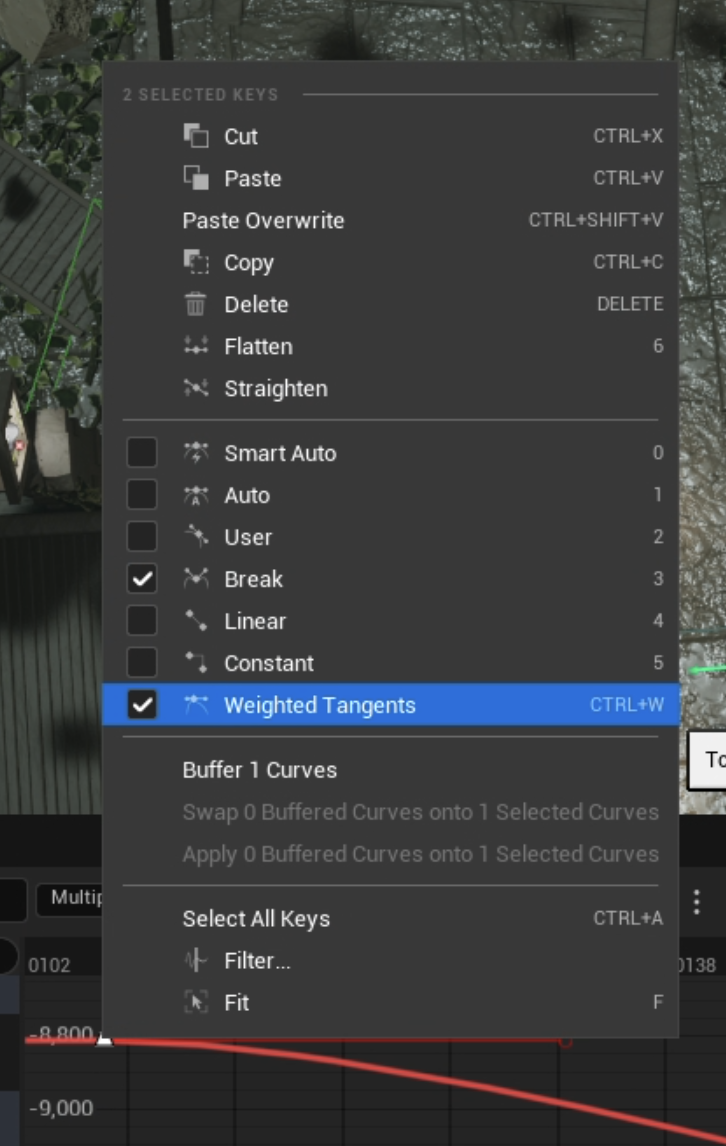Click the 0102 frame label on ruler
This screenshot has width=726, height=1146.
pyautogui.click(x=49, y=965)
